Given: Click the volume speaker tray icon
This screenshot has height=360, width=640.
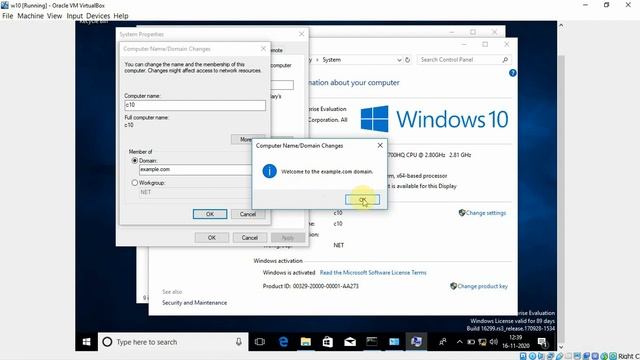Looking at the screenshot, I should [x=493, y=342].
